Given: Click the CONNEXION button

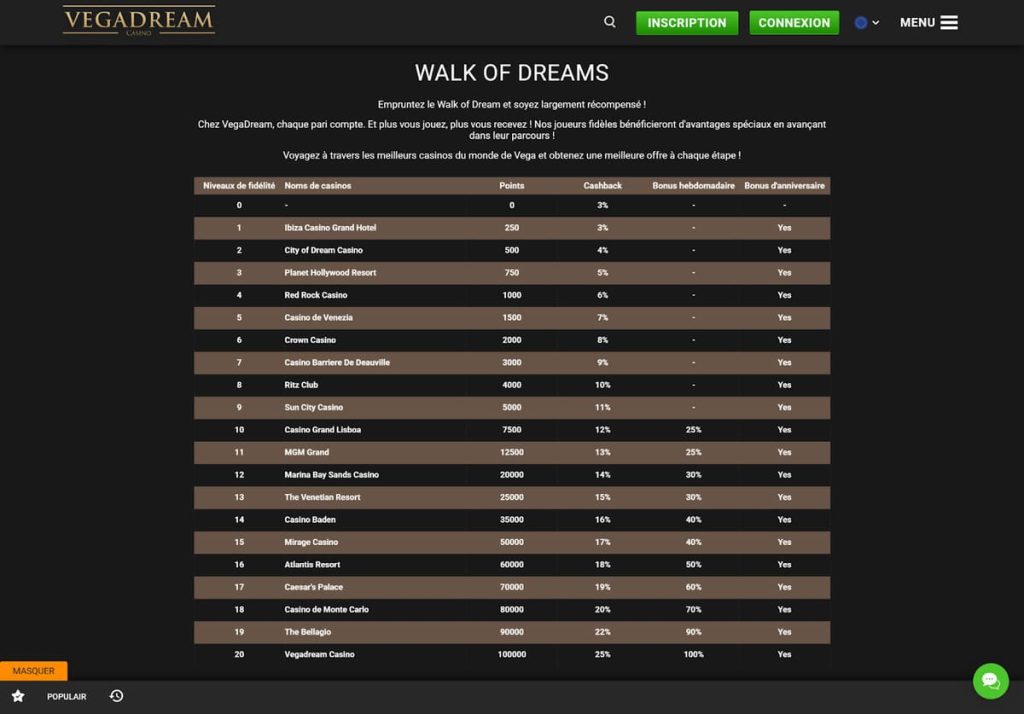Looking at the screenshot, I should (794, 23).
